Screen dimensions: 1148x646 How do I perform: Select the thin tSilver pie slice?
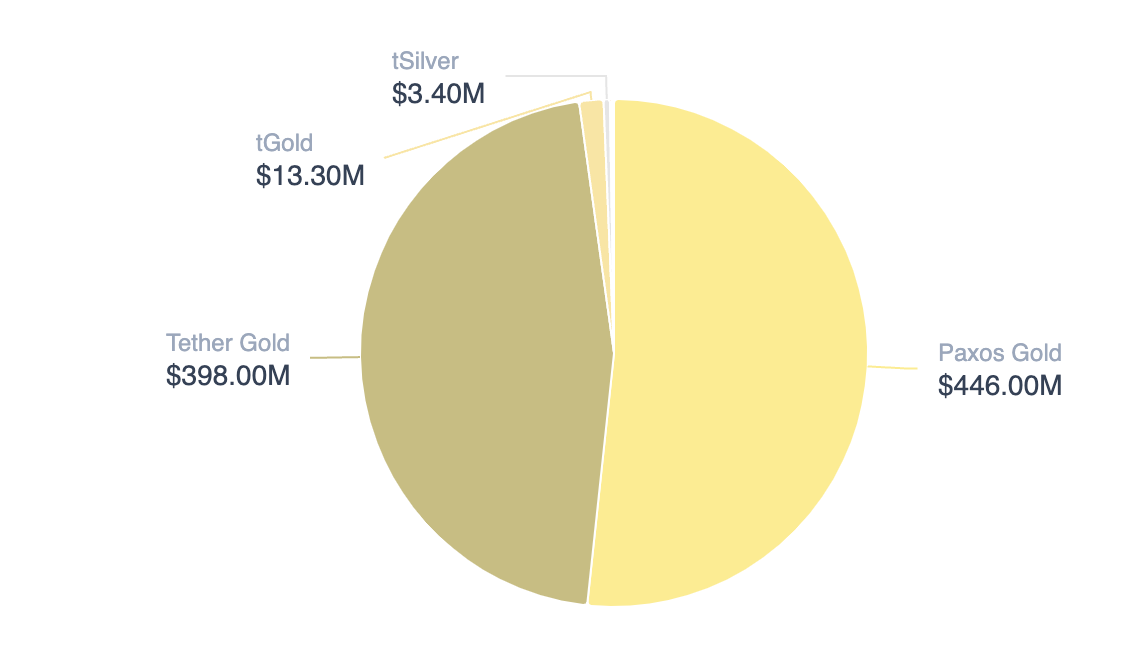tap(607, 130)
